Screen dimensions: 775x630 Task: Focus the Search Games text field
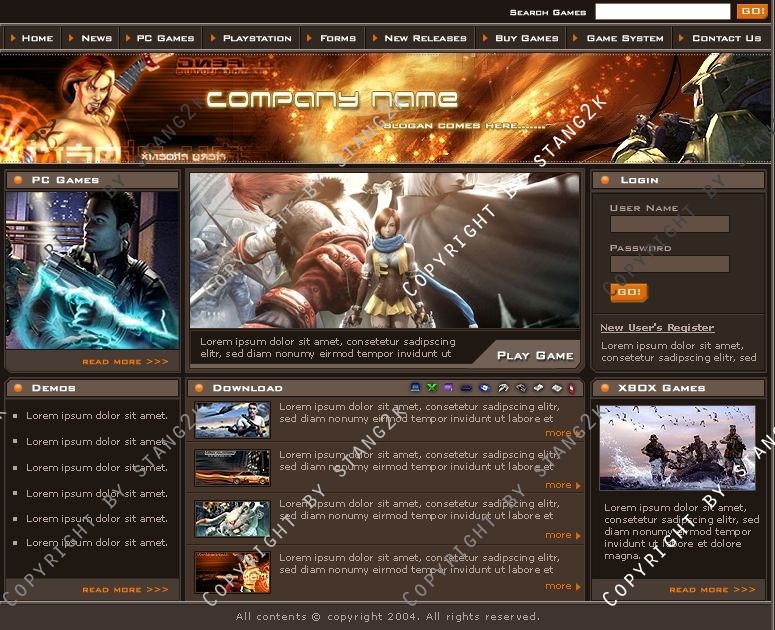(662, 12)
